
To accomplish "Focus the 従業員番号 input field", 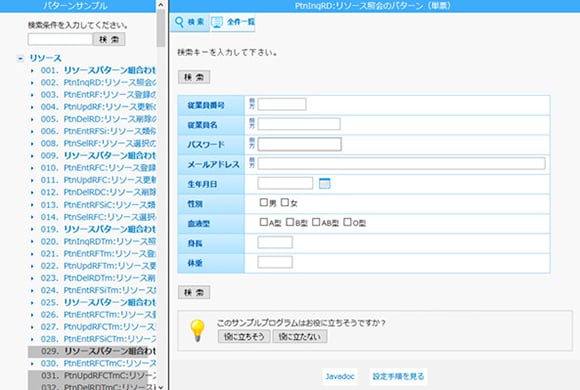I will (x=282, y=104).
